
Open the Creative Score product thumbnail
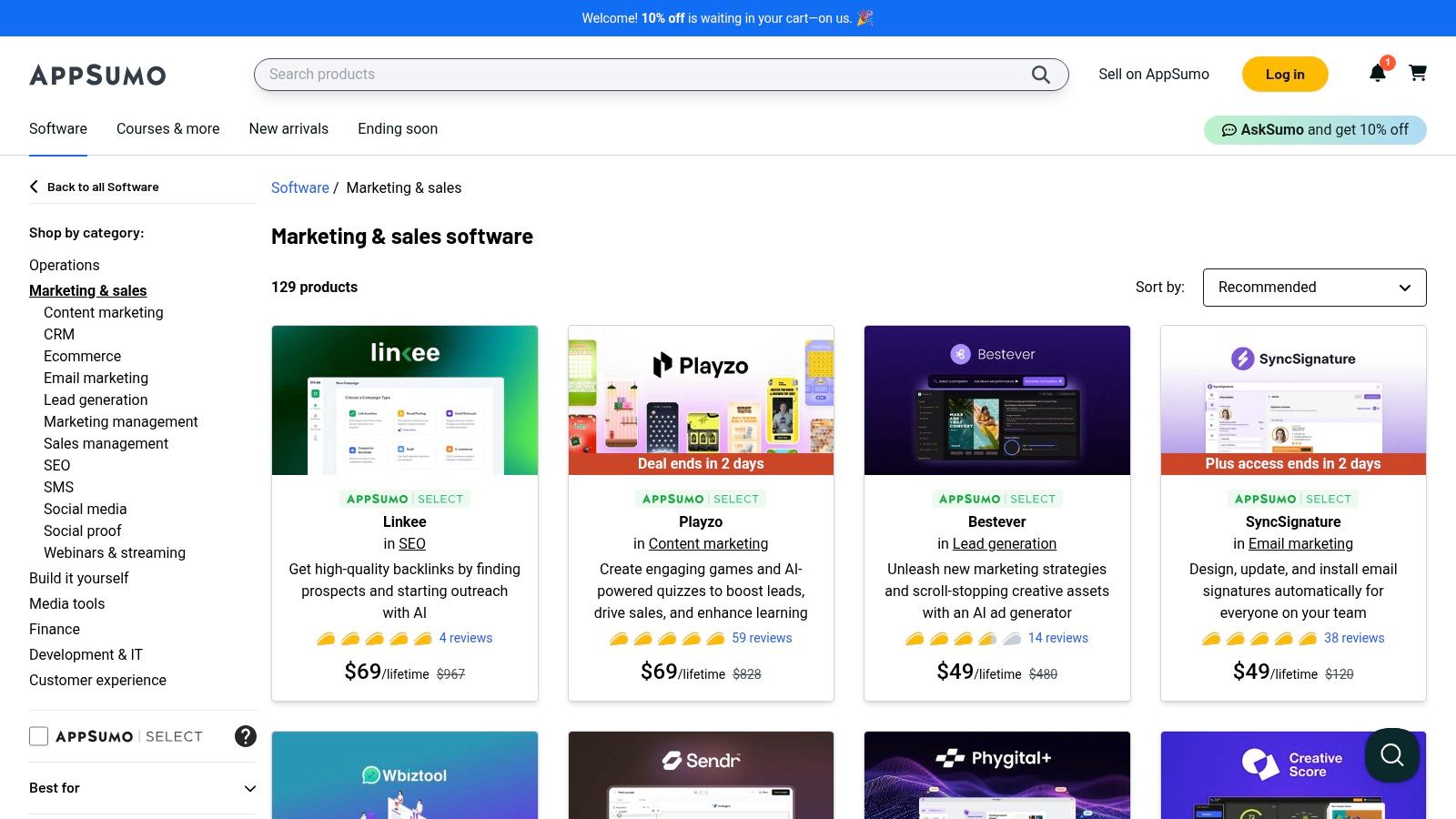click(1293, 775)
